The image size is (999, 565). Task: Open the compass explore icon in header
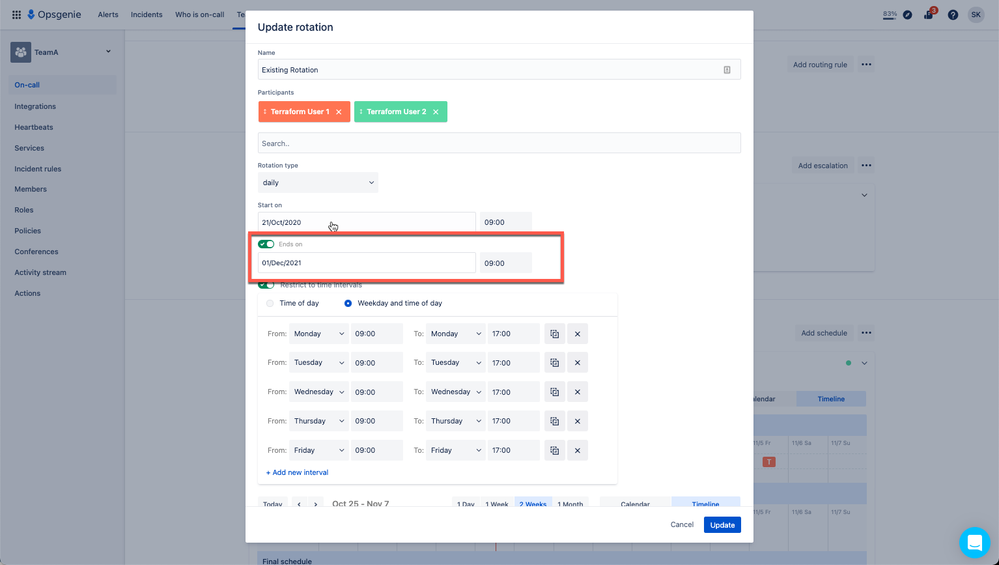coord(907,15)
